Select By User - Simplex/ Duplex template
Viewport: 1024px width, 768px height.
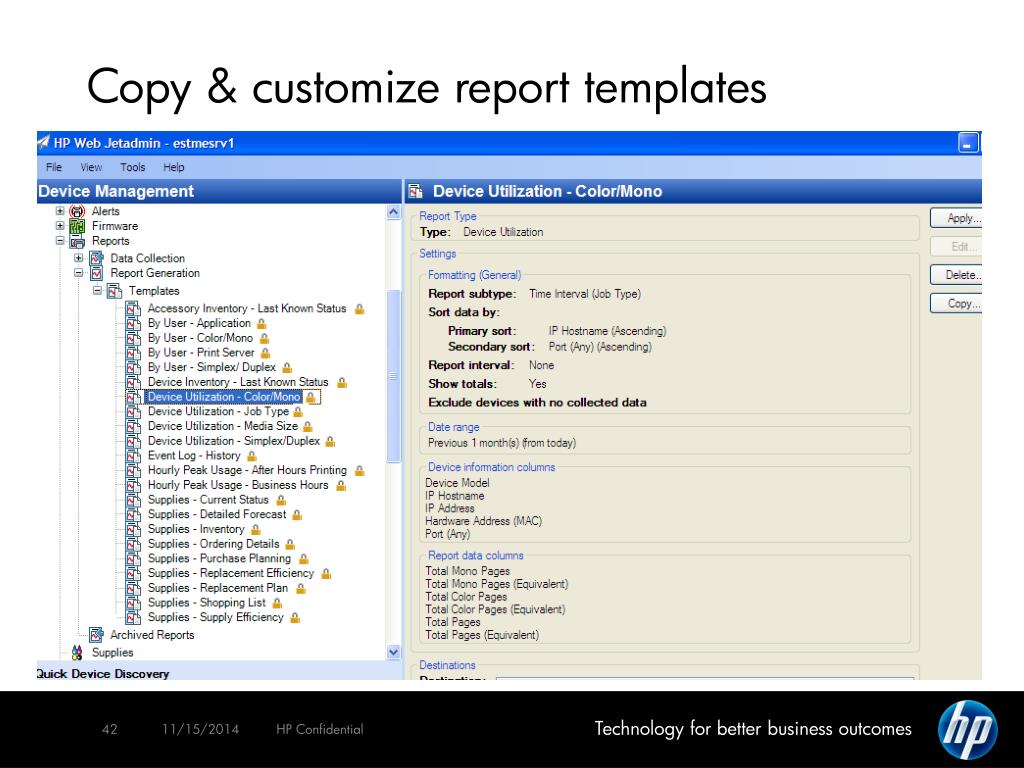212,368
